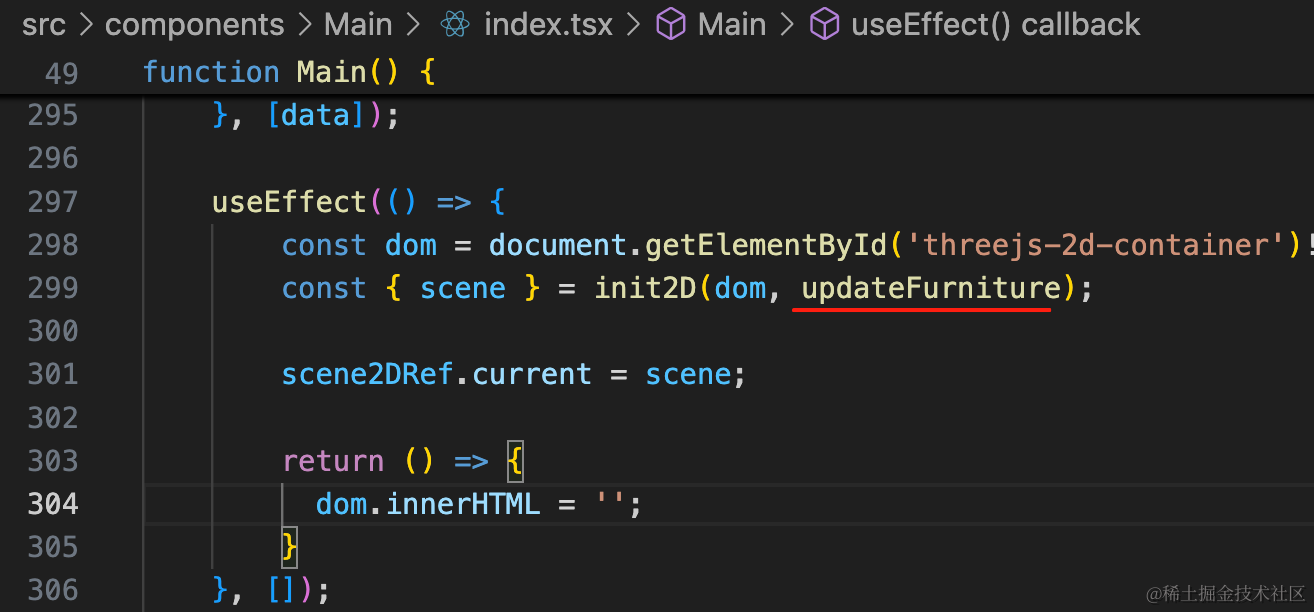
Task: Click 'return' keyword on line 303
Action: (333, 460)
